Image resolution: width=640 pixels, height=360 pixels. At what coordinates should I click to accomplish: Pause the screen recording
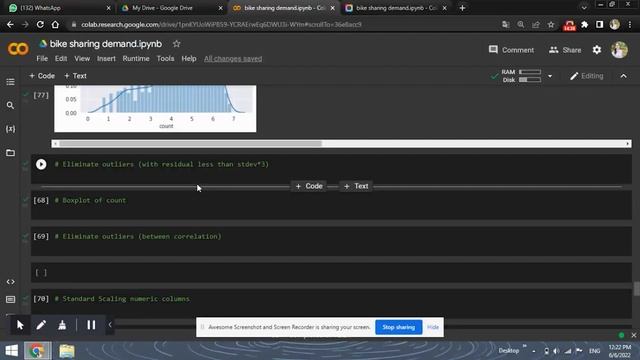[91, 325]
